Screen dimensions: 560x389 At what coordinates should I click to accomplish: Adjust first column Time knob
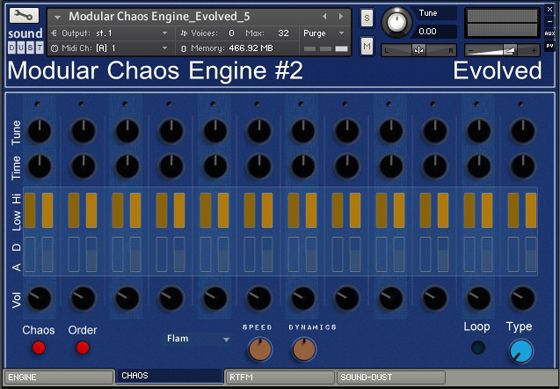[39, 166]
